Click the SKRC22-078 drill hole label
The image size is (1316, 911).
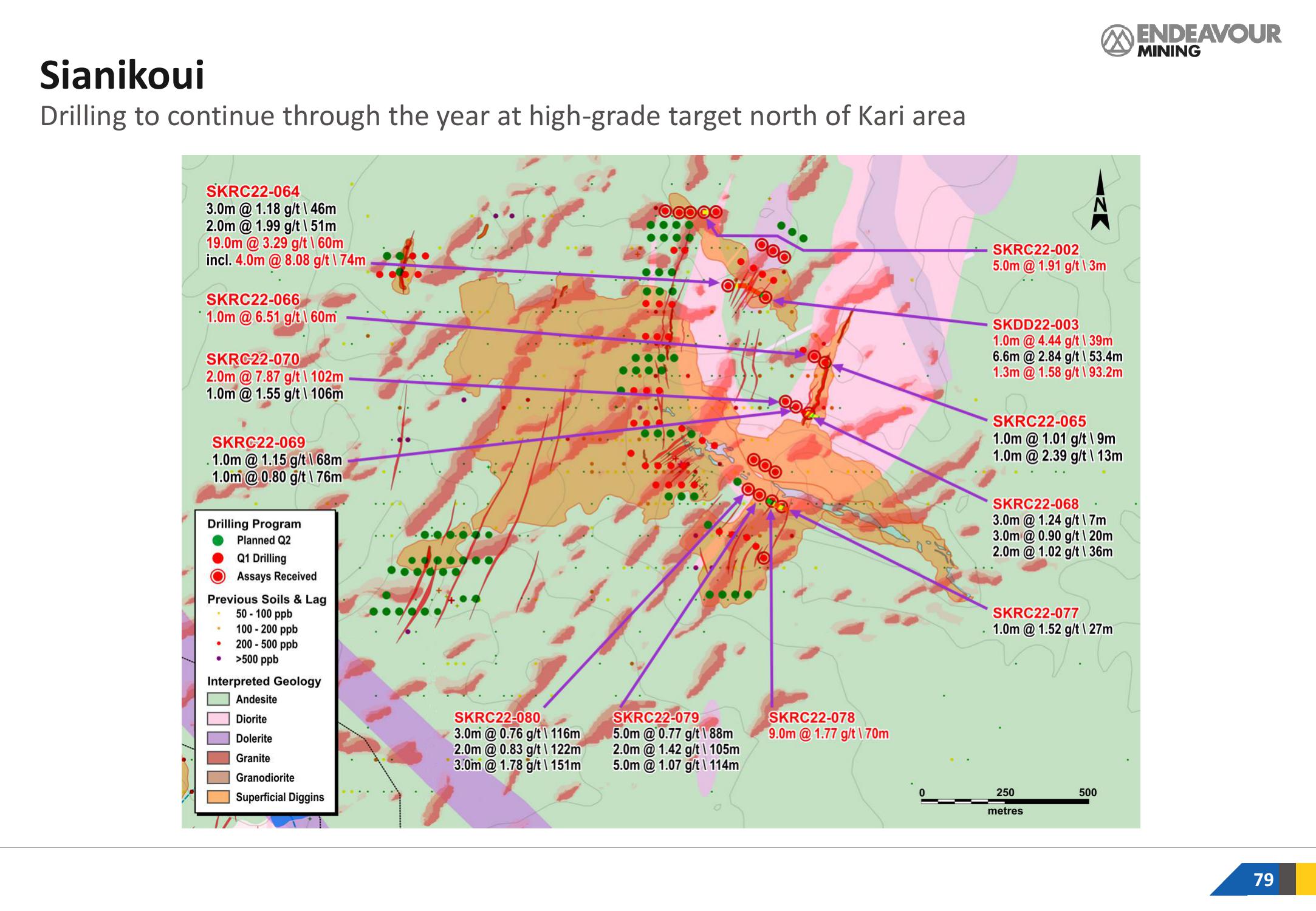click(812, 718)
